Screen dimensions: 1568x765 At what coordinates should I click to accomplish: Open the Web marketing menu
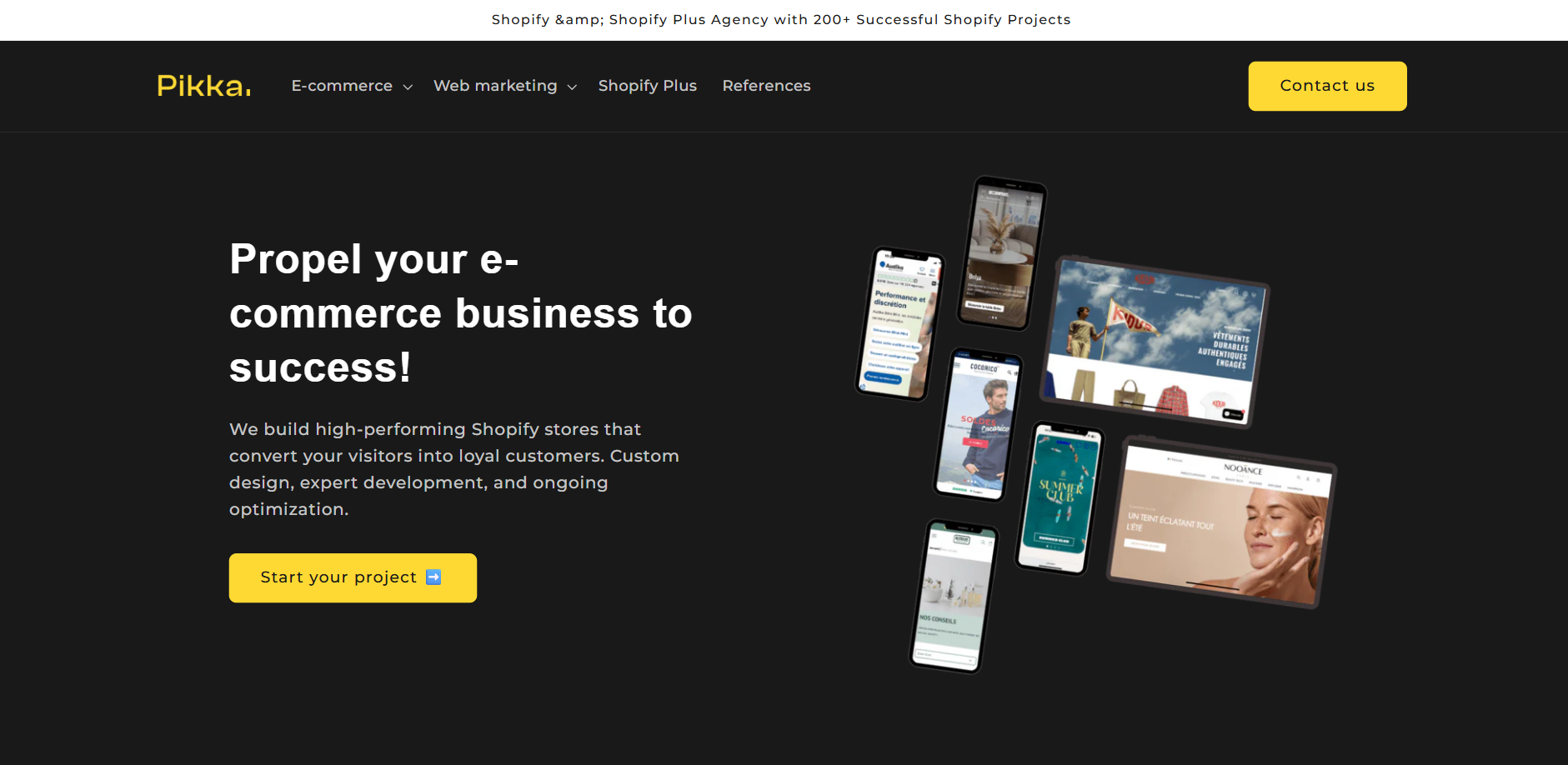(505, 86)
